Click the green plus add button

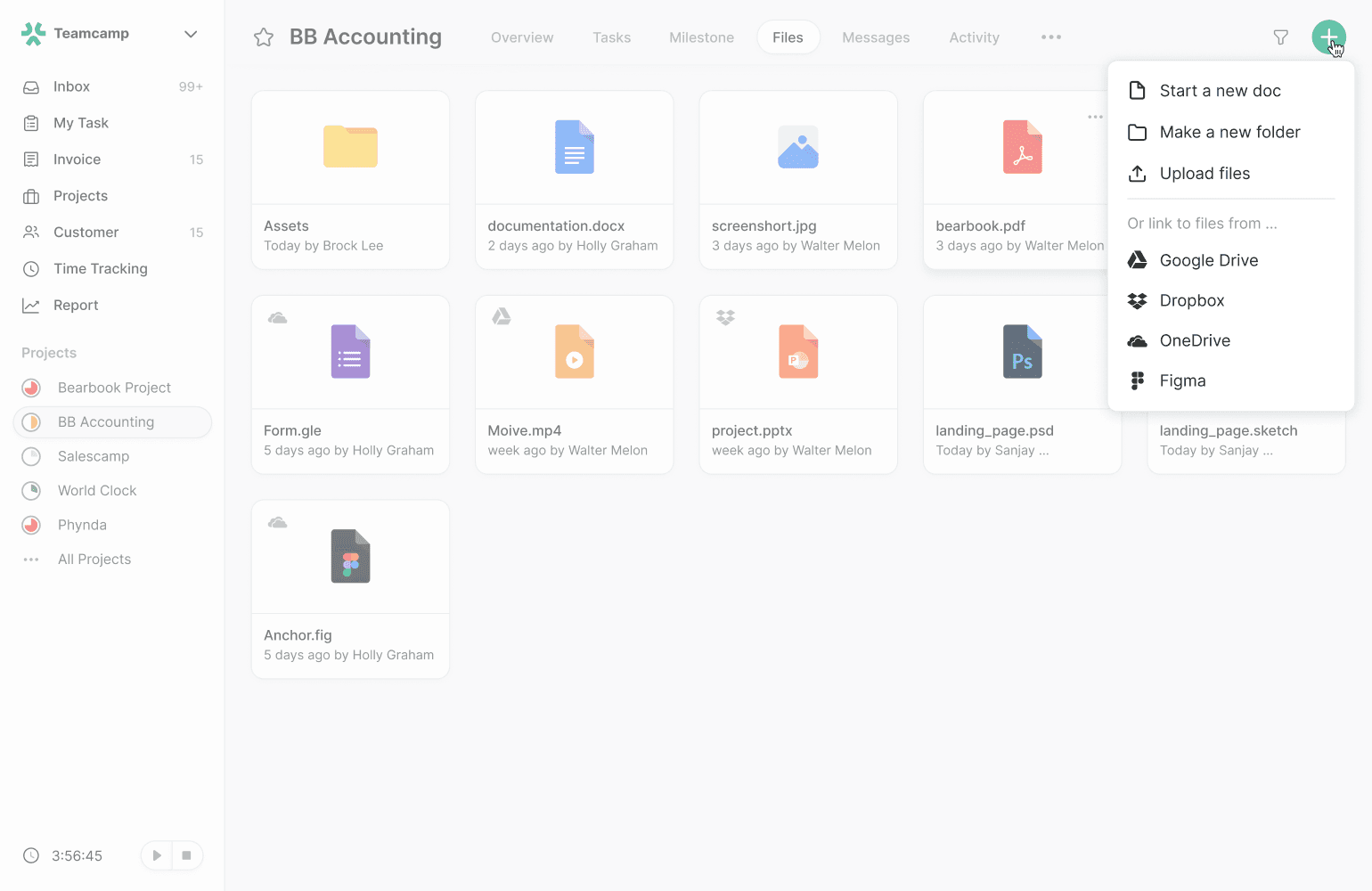click(x=1327, y=37)
